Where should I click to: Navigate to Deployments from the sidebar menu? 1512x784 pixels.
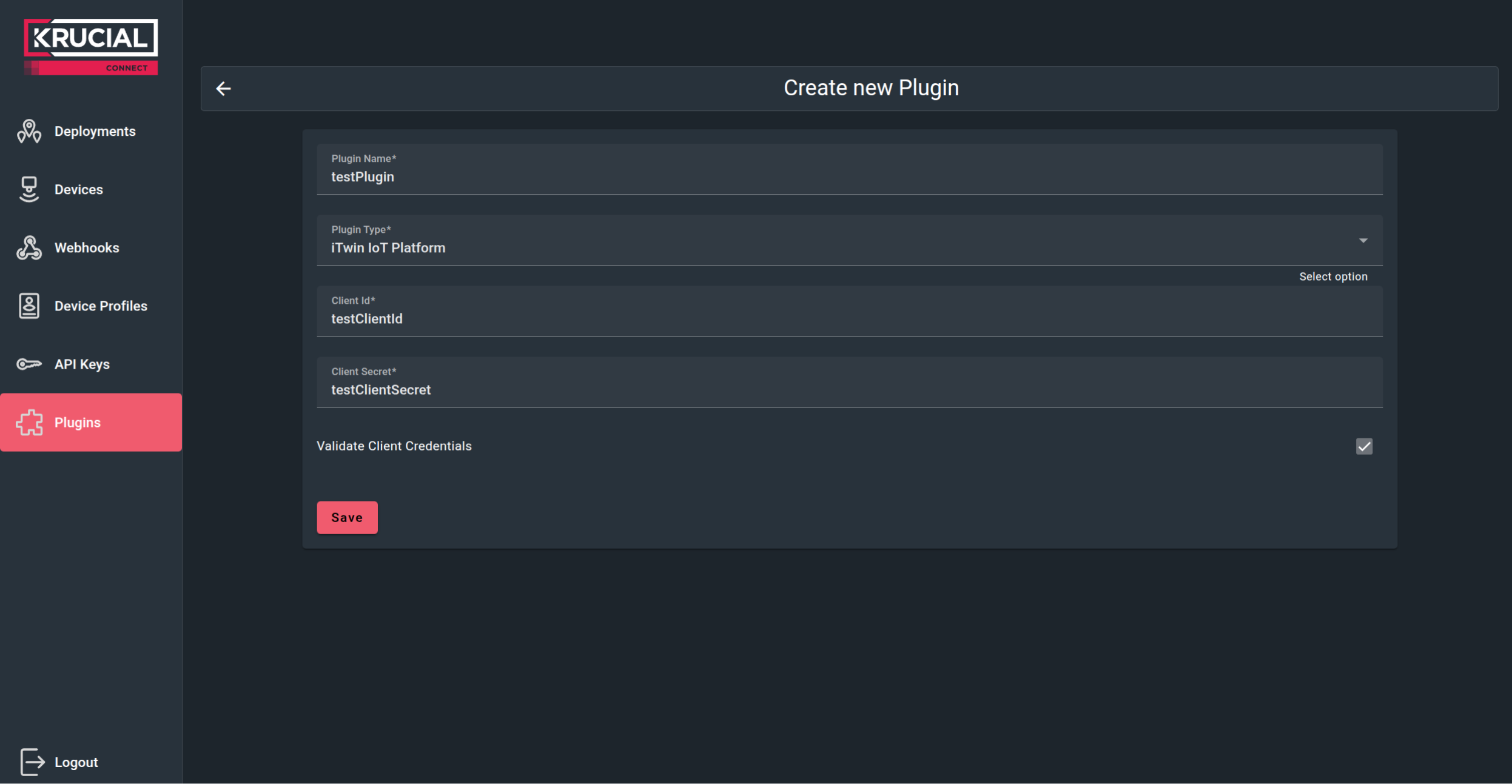pos(95,131)
